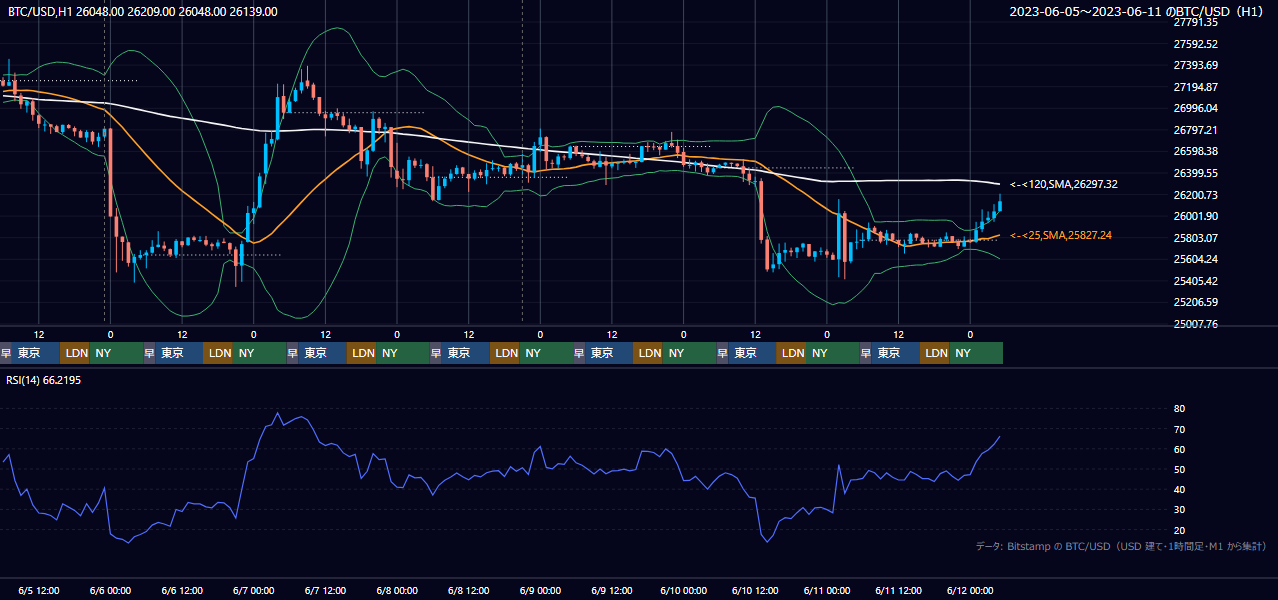This screenshot has height=600, width=1278.
Task: Click price label 26996.04
Action: 1195,108
